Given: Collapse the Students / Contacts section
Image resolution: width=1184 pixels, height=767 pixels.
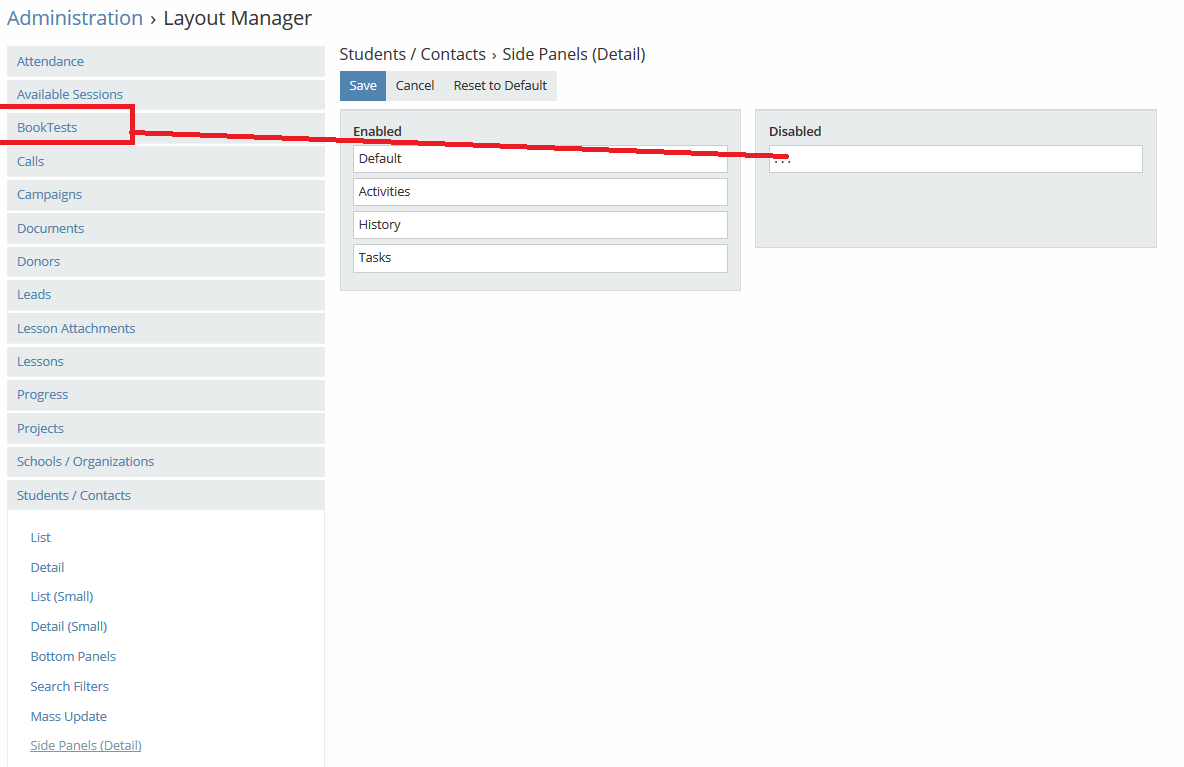Looking at the screenshot, I should pyautogui.click(x=74, y=496).
